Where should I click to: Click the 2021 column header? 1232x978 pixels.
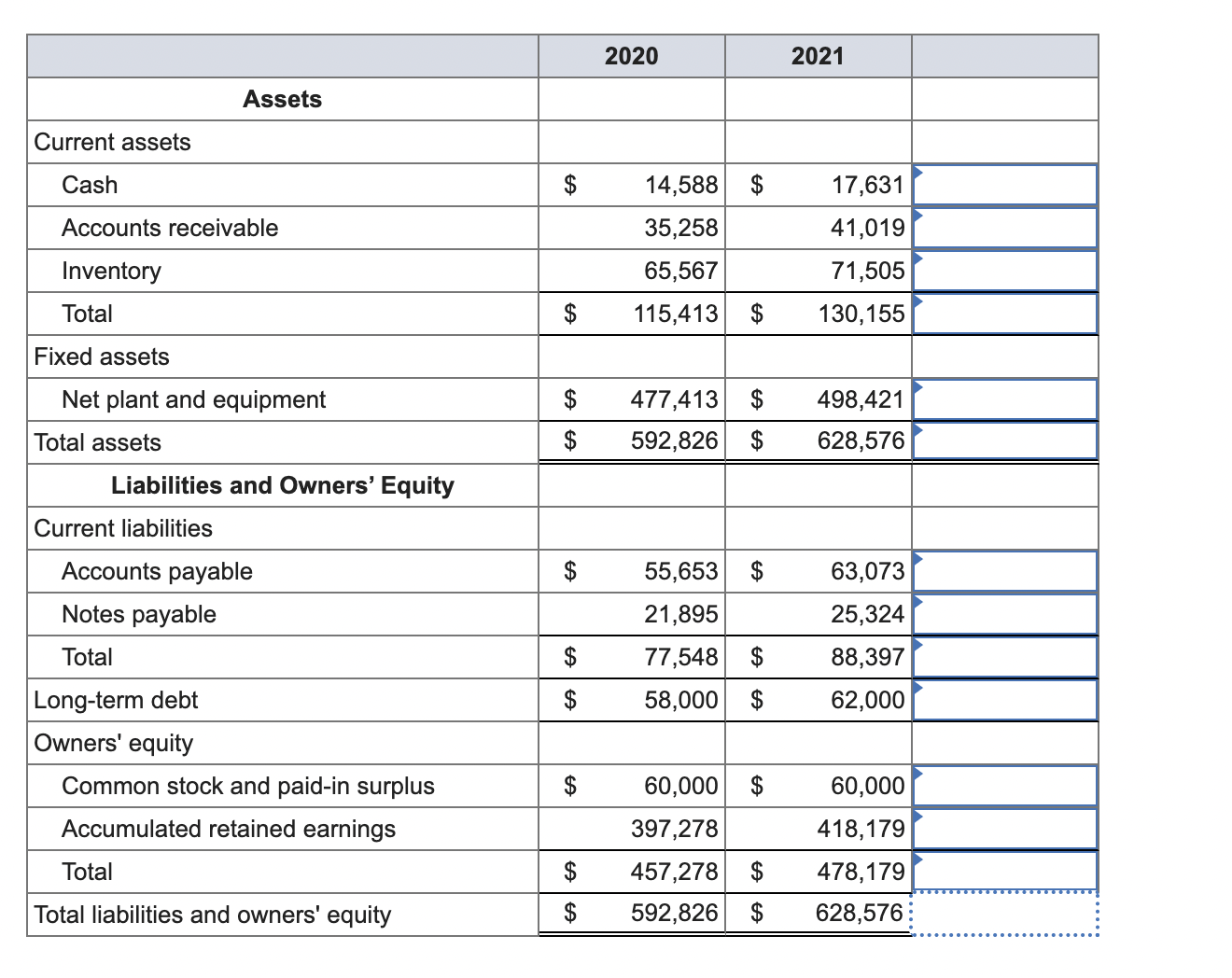point(819,56)
